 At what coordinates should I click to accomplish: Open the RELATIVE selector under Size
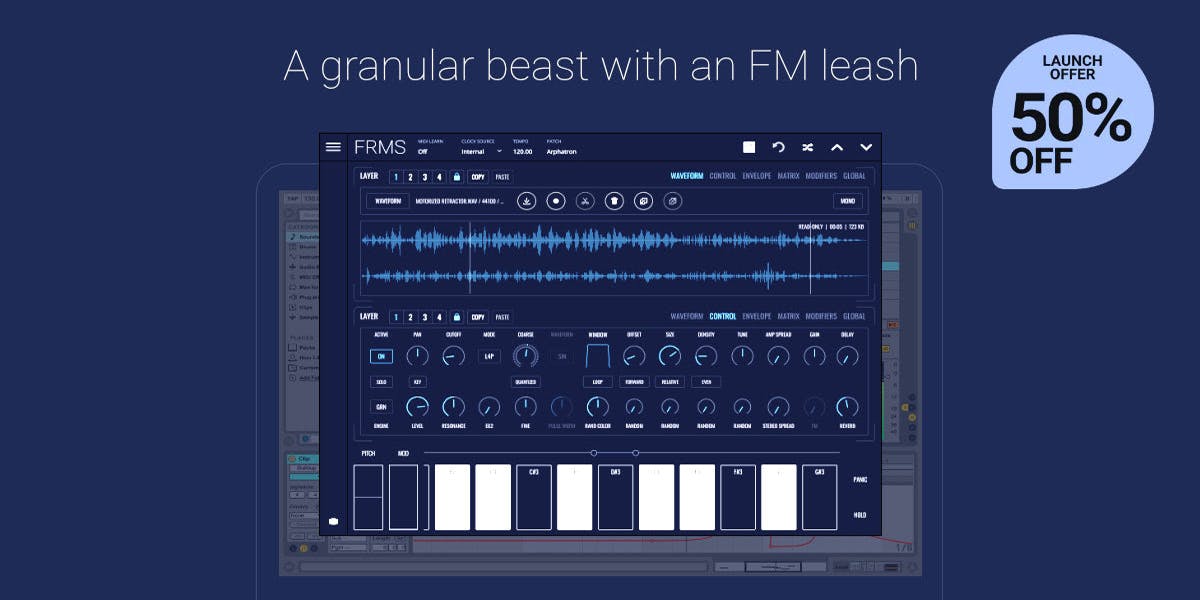click(x=670, y=382)
